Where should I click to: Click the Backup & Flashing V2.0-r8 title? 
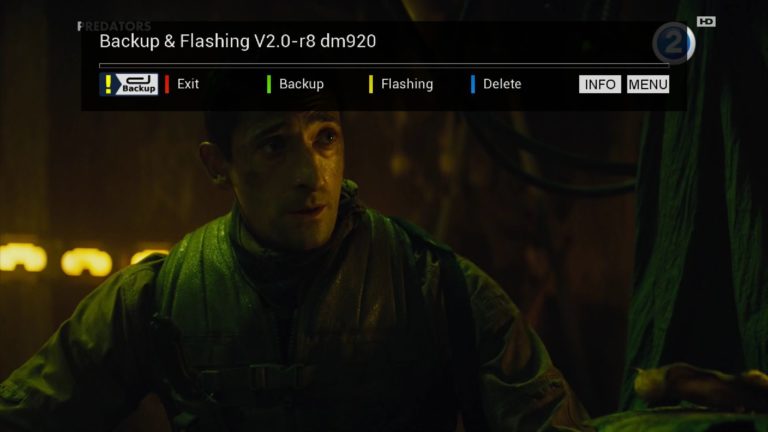238,41
